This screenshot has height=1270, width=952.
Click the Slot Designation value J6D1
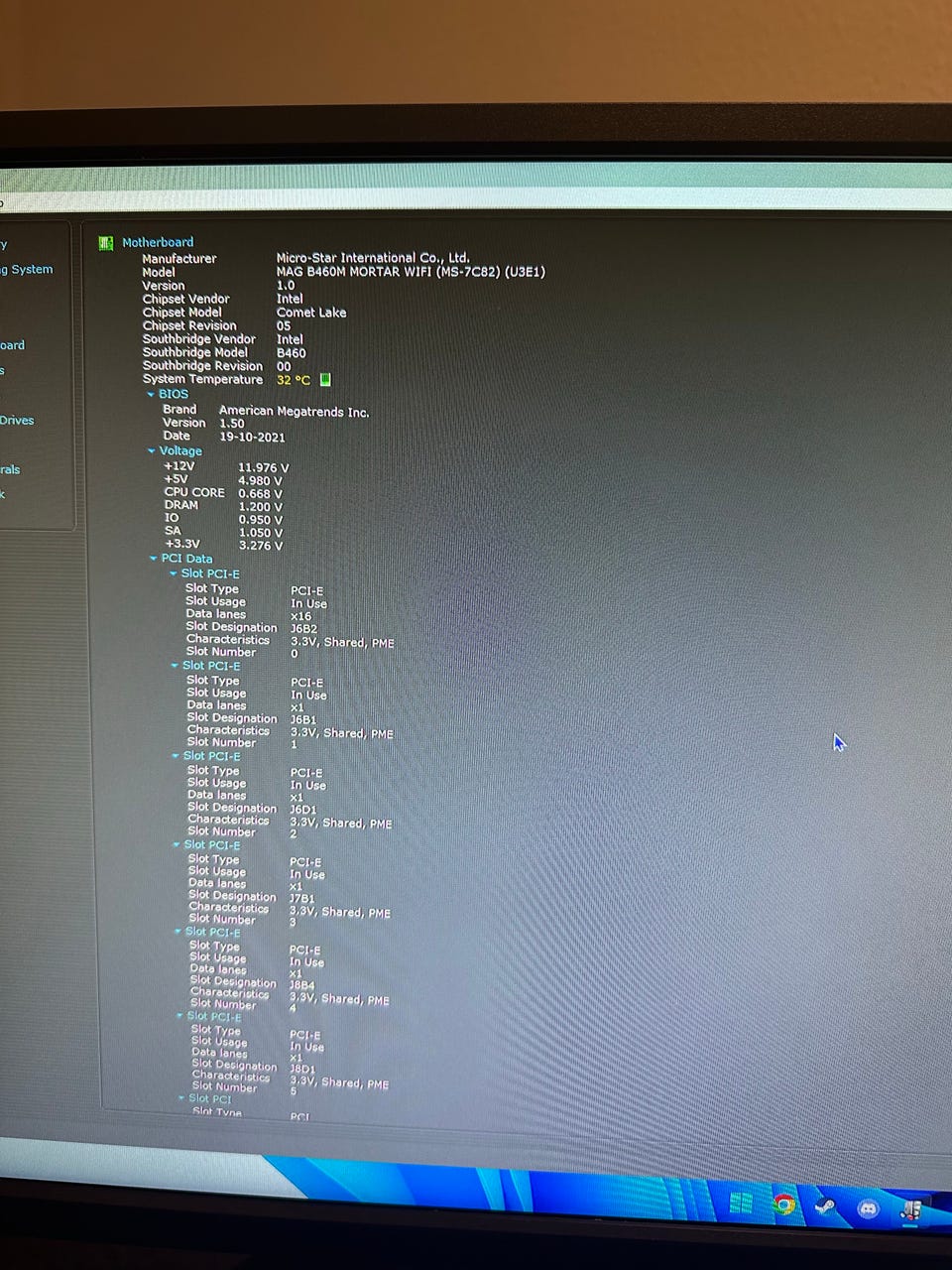(x=303, y=810)
